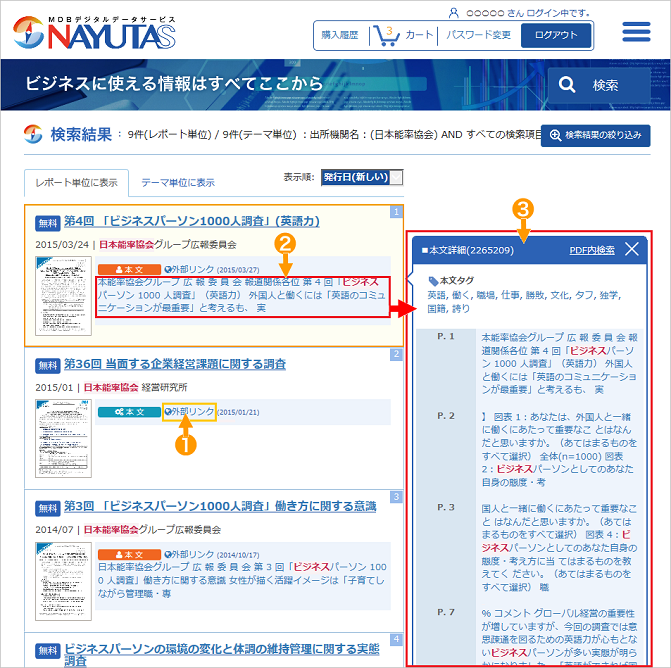Click the 本文タグ tag icon
Viewport: 671px width, 668px height.
click(433, 281)
